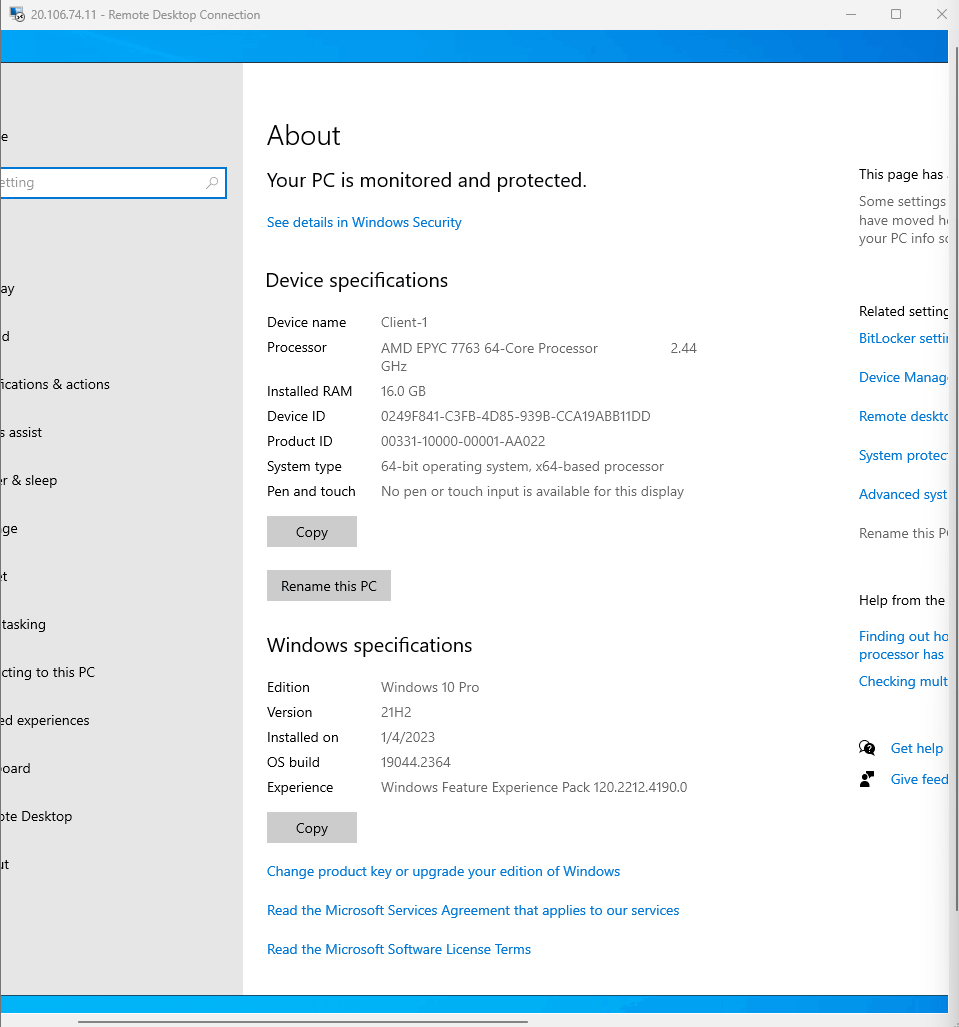Open the Checking multiple languages help link
The image size is (959, 1027).
point(903,681)
